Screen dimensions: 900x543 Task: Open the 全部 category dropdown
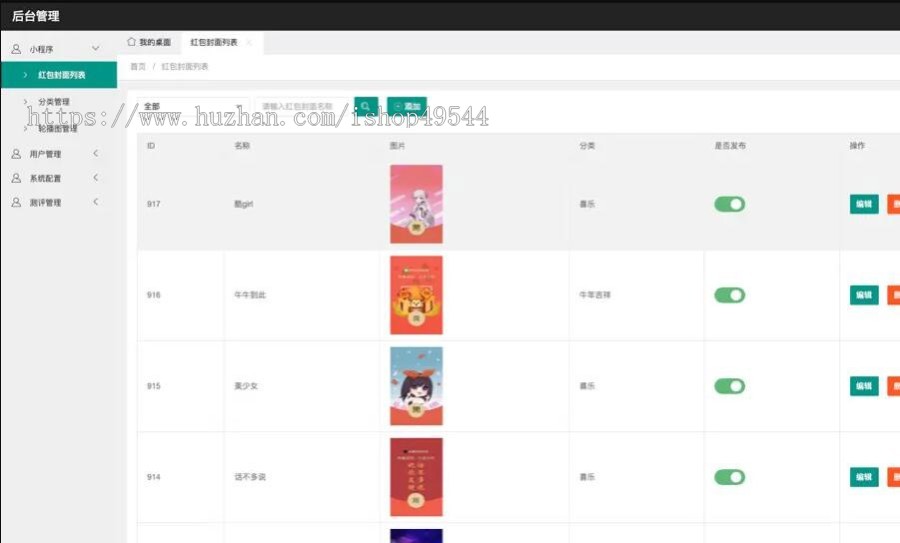[x=192, y=106]
